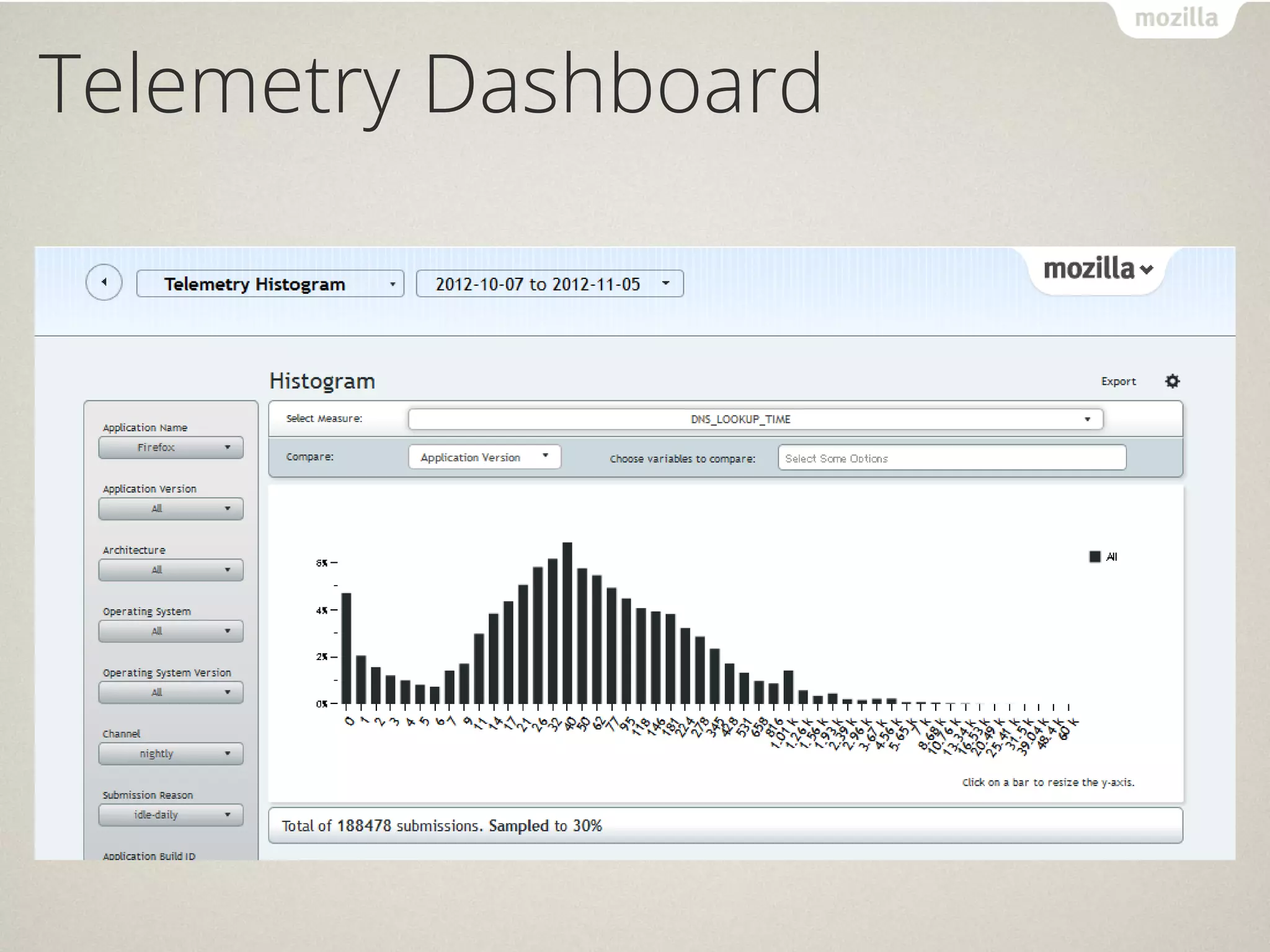Click the 'Click on a bar to resize' hint

1048,782
